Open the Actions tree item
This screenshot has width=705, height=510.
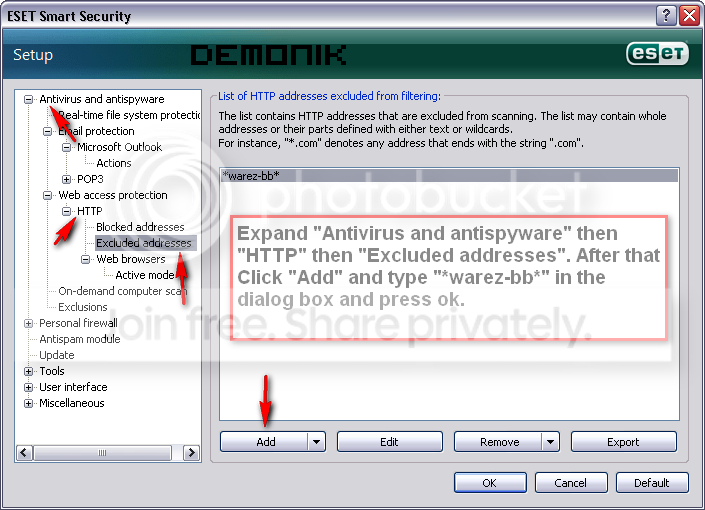coord(114,163)
